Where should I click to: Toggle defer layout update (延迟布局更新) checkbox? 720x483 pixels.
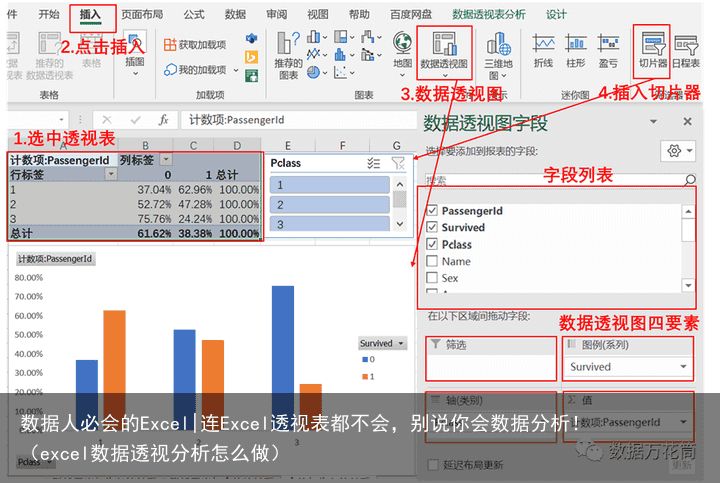[433, 465]
